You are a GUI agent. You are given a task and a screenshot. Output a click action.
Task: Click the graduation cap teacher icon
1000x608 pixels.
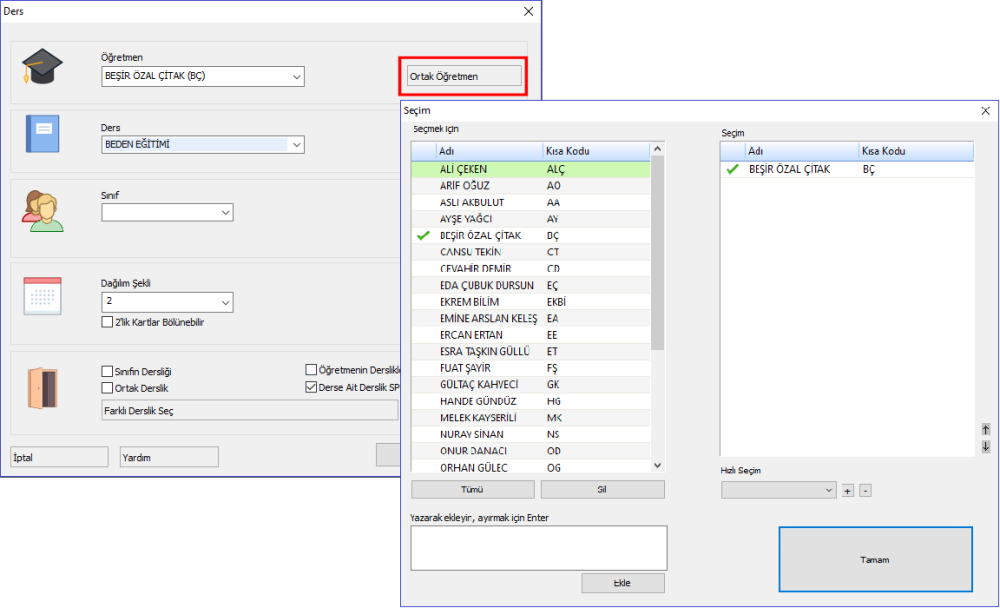point(42,66)
